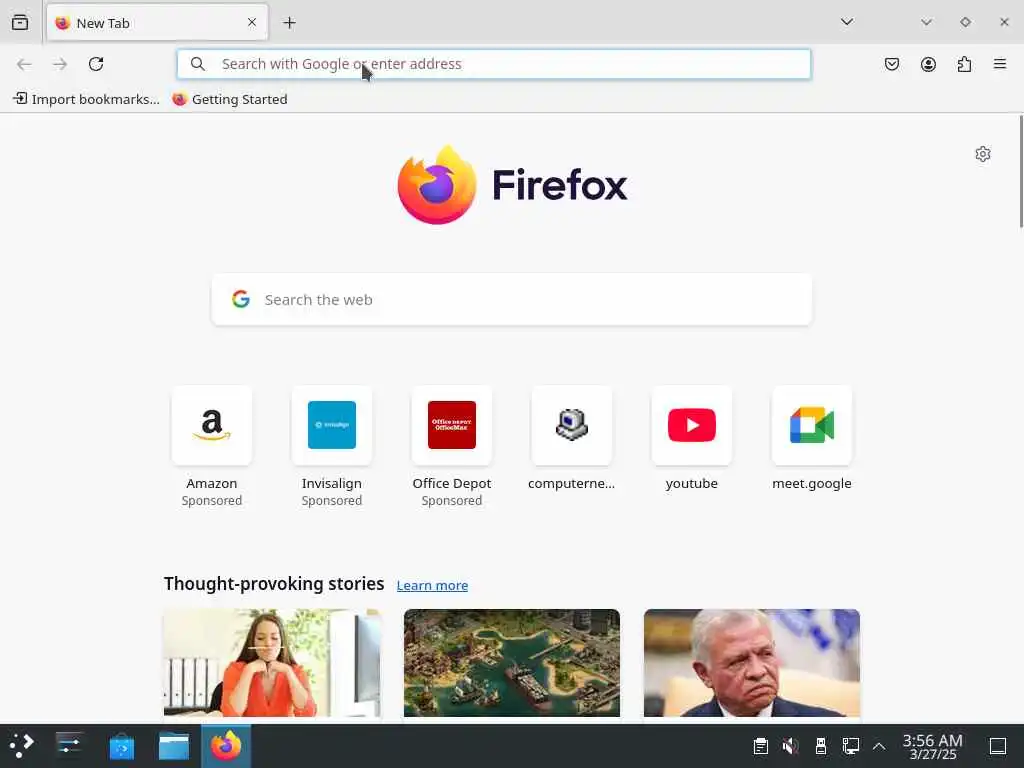Click the Google G icon in search box
The image size is (1024, 768).
(241, 299)
